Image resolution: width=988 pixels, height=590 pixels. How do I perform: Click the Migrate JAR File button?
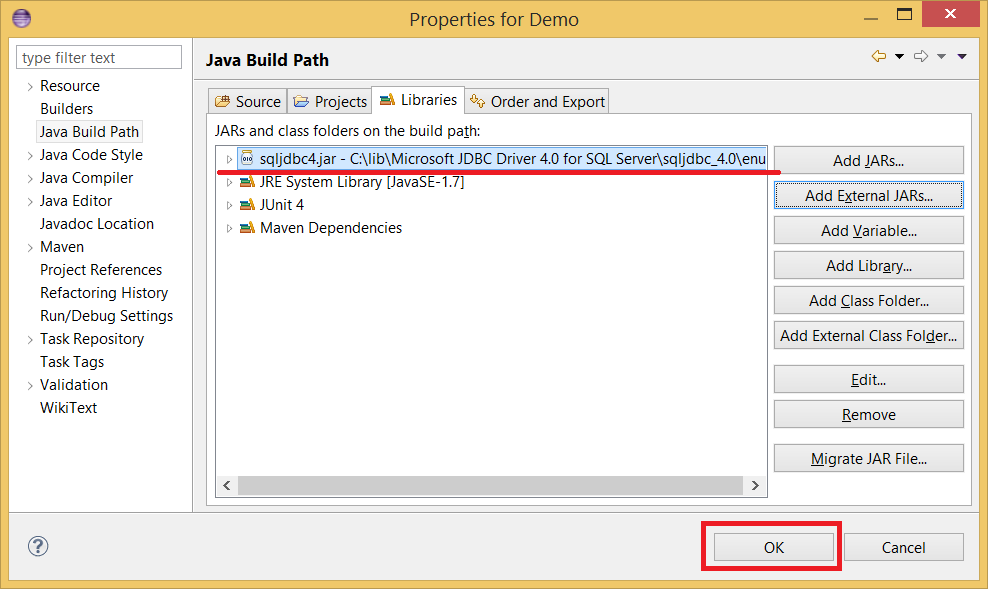tap(868, 458)
